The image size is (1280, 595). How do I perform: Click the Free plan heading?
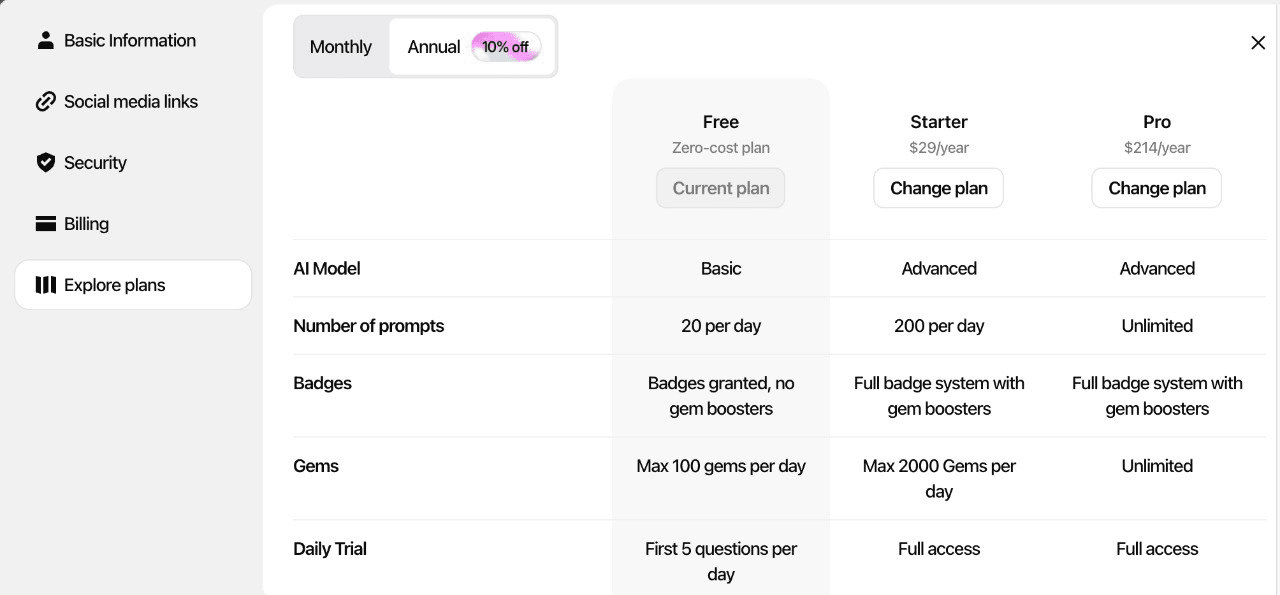tap(720, 122)
